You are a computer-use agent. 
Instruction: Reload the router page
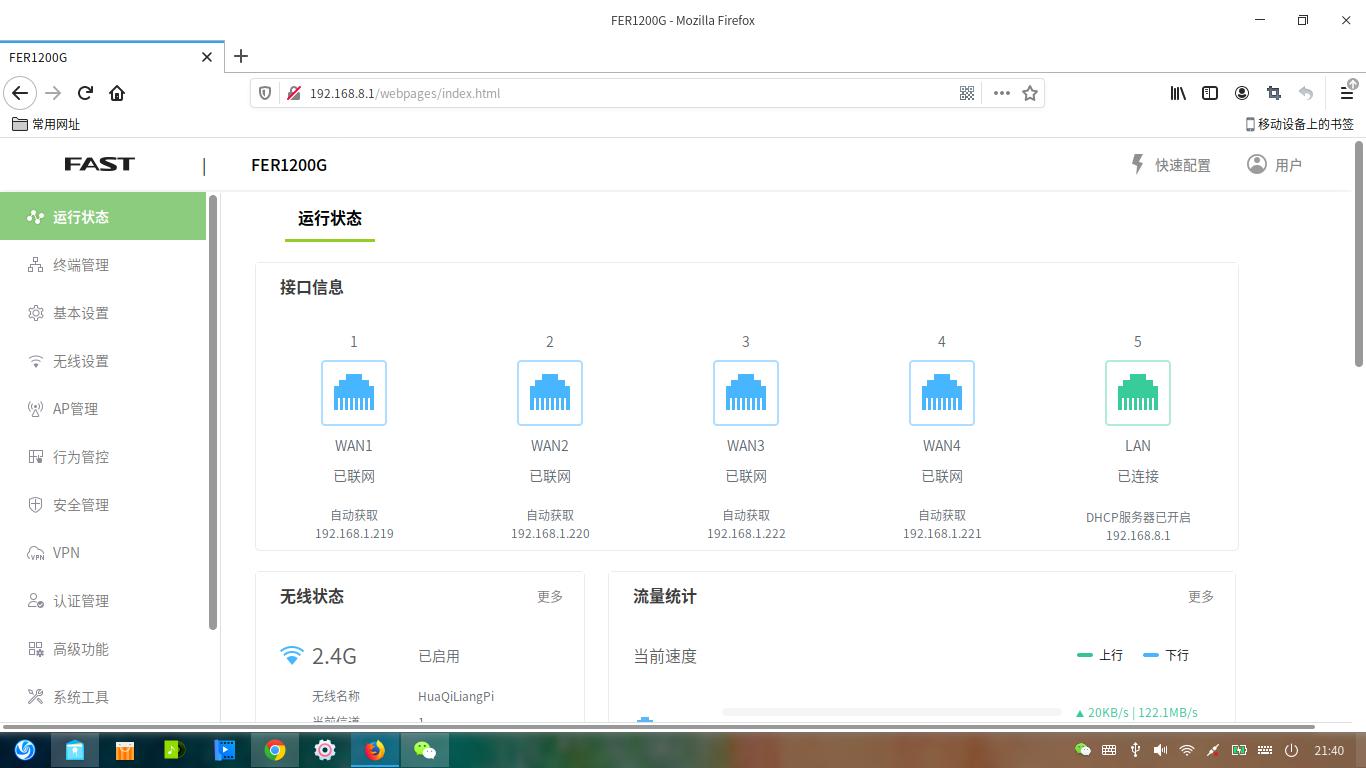point(85,93)
